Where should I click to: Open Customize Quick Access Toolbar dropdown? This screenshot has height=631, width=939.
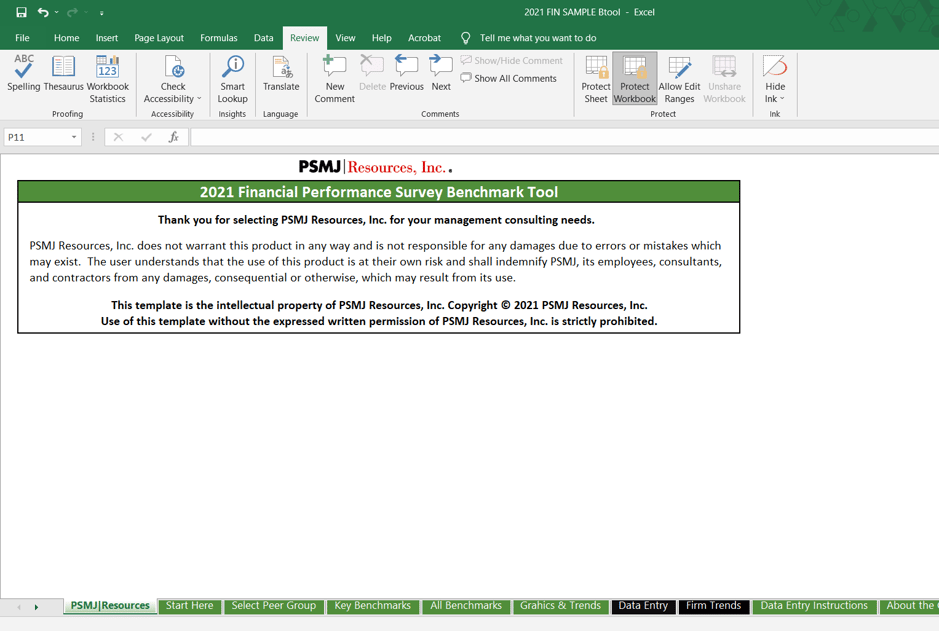pyautogui.click(x=101, y=13)
